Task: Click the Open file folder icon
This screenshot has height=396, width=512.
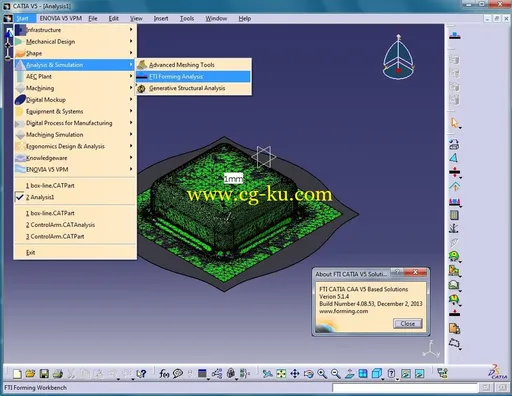Action: click(30, 374)
